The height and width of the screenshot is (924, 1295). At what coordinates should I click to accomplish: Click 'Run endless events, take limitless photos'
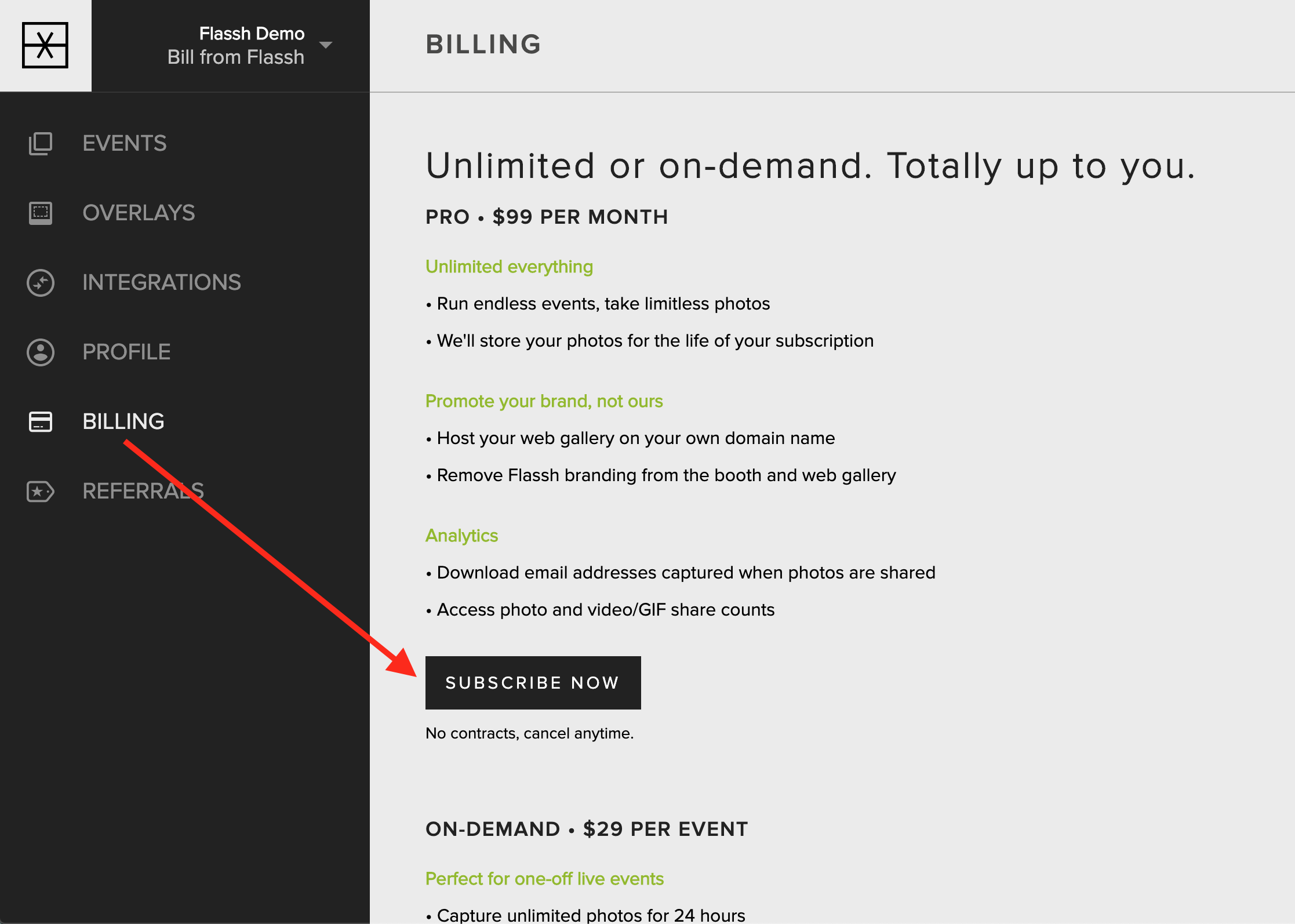pyautogui.click(x=598, y=304)
